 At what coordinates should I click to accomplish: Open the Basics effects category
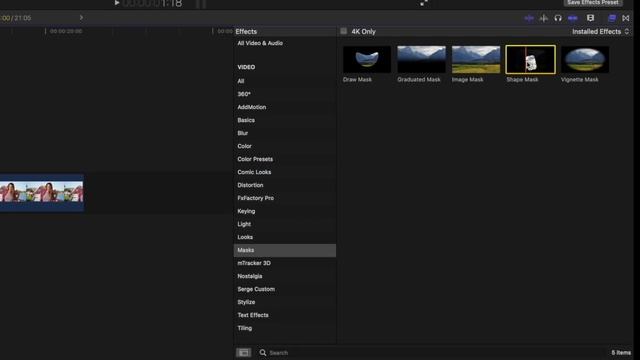coord(246,120)
